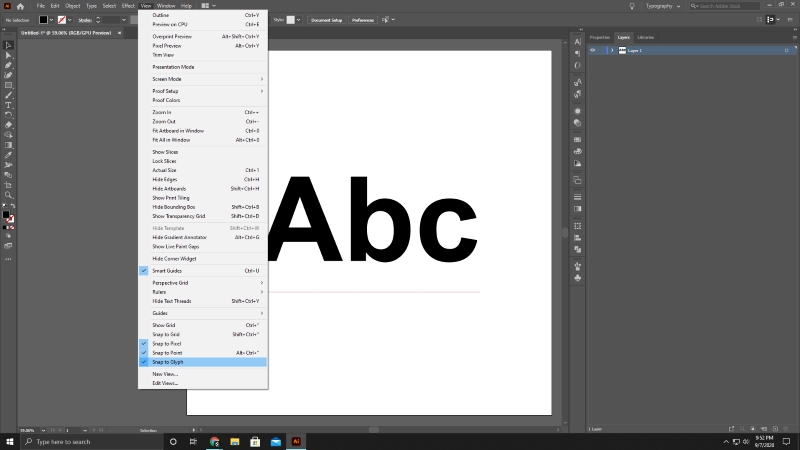Open Illustrator from the Windows taskbar
The height and width of the screenshot is (450, 800).
point(296,441)
